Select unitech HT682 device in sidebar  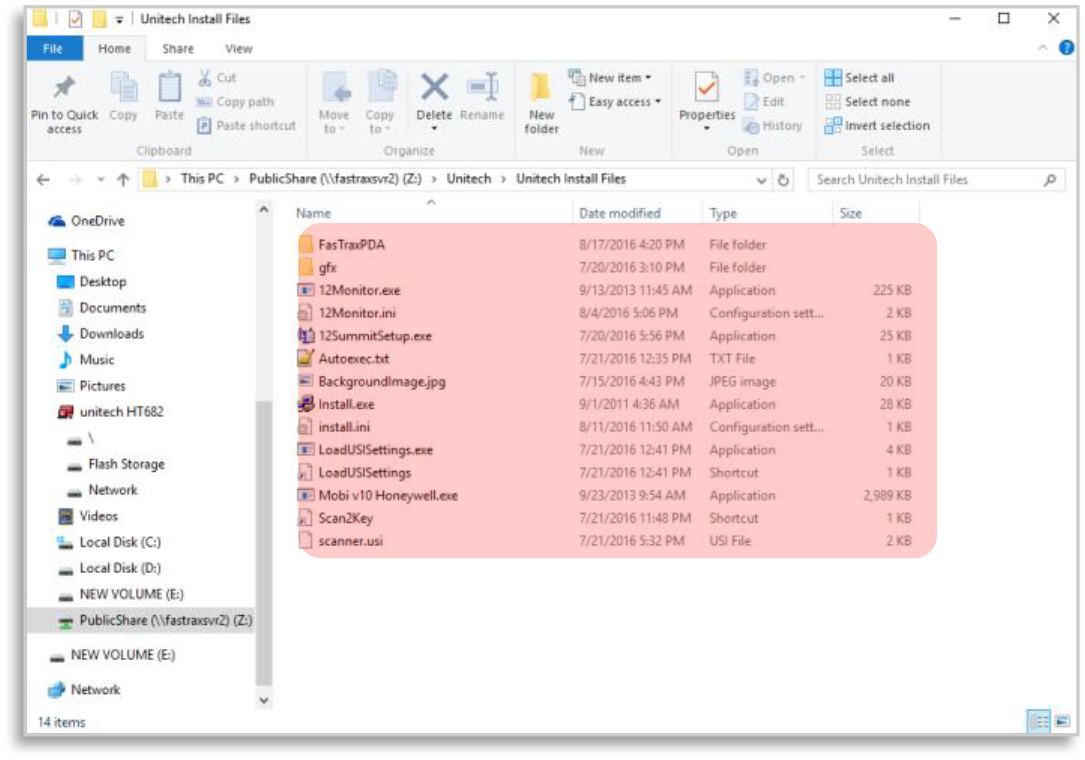[110, 412]
